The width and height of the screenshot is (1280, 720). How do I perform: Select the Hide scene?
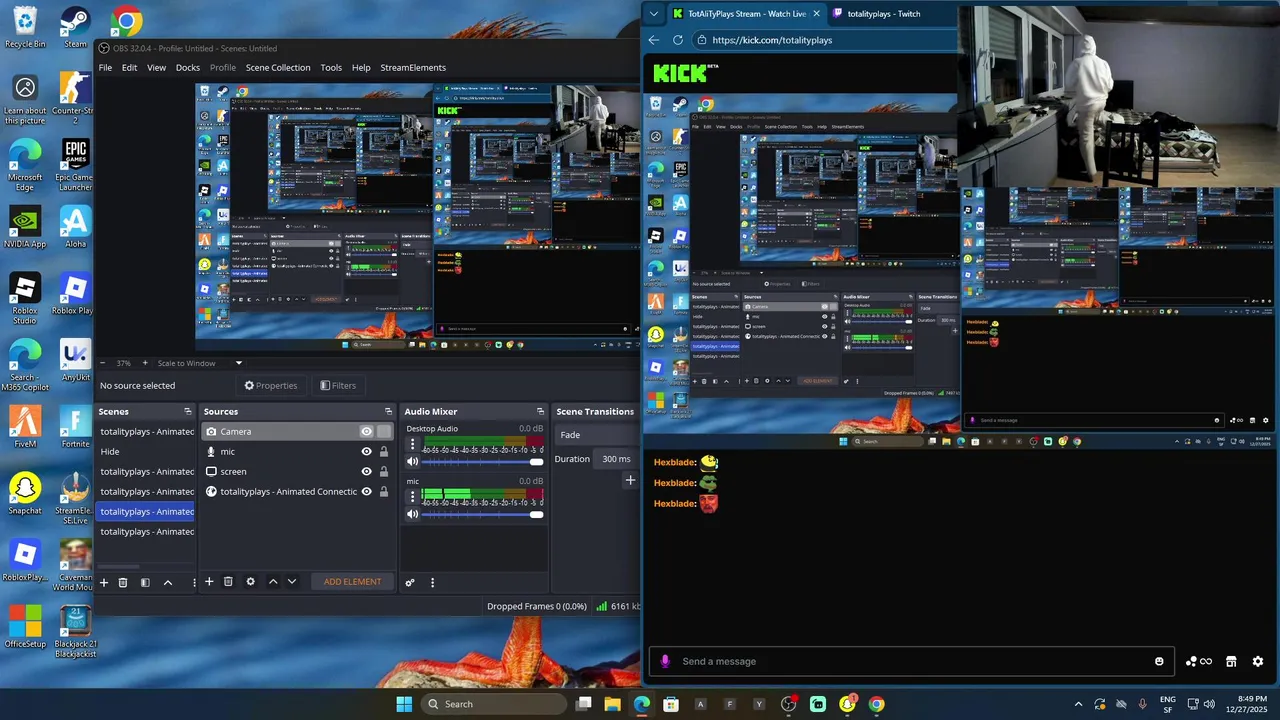[x=147, y=451]
